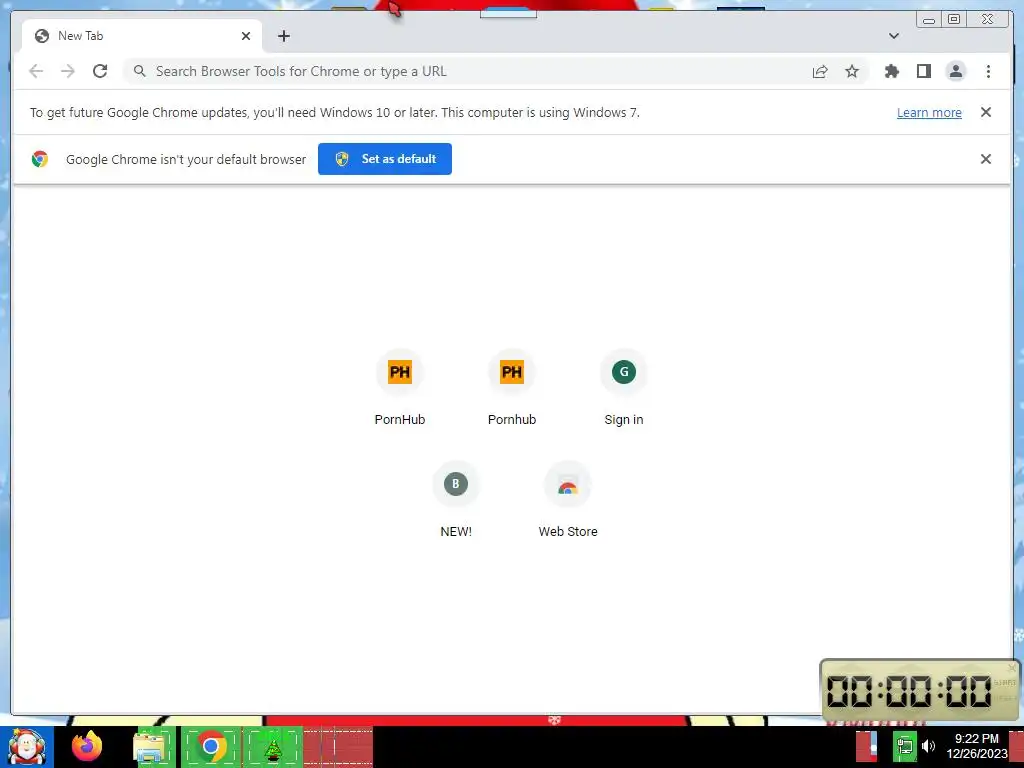Dismiss the default browser infobar

985,159
